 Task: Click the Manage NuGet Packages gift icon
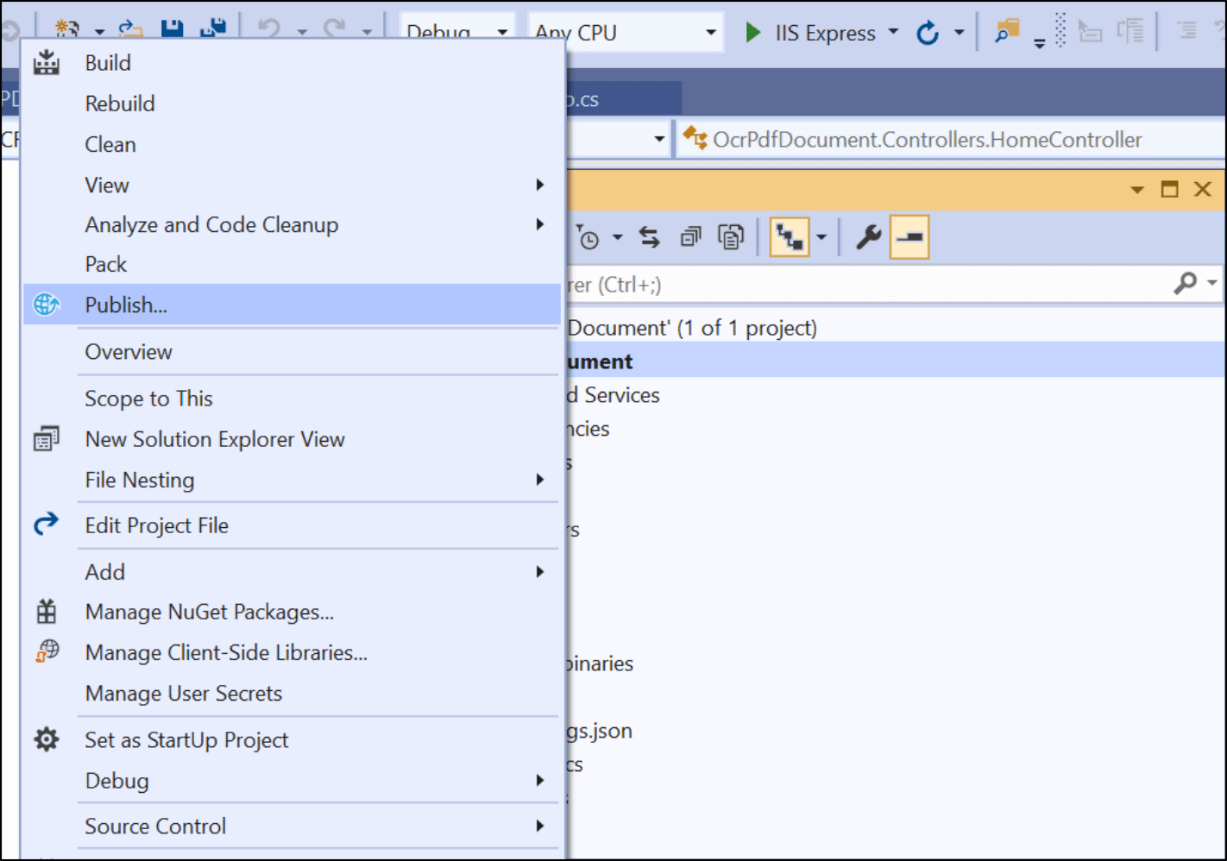[x=46, y=612]
